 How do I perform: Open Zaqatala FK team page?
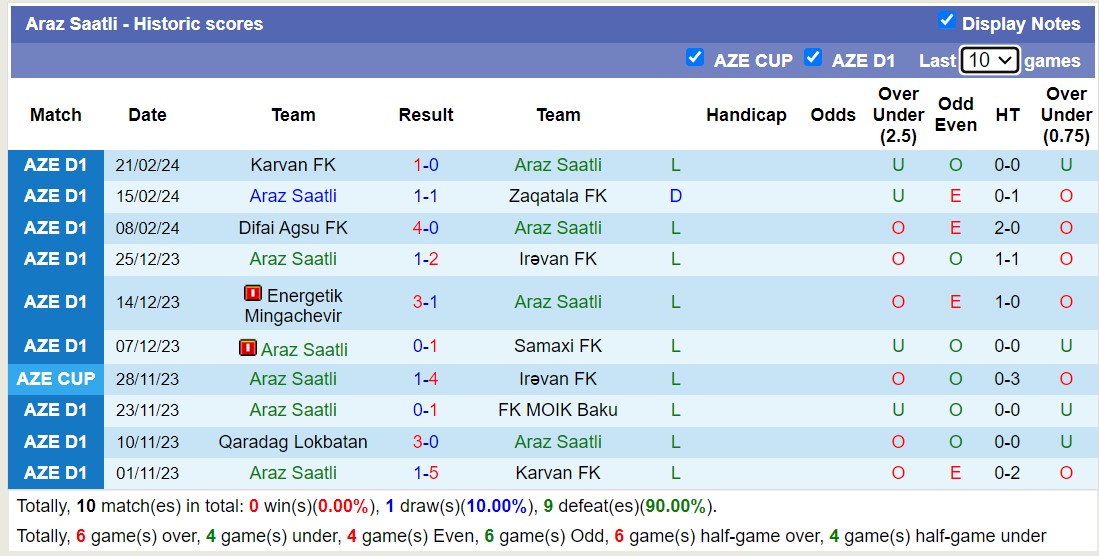[558, 196]
